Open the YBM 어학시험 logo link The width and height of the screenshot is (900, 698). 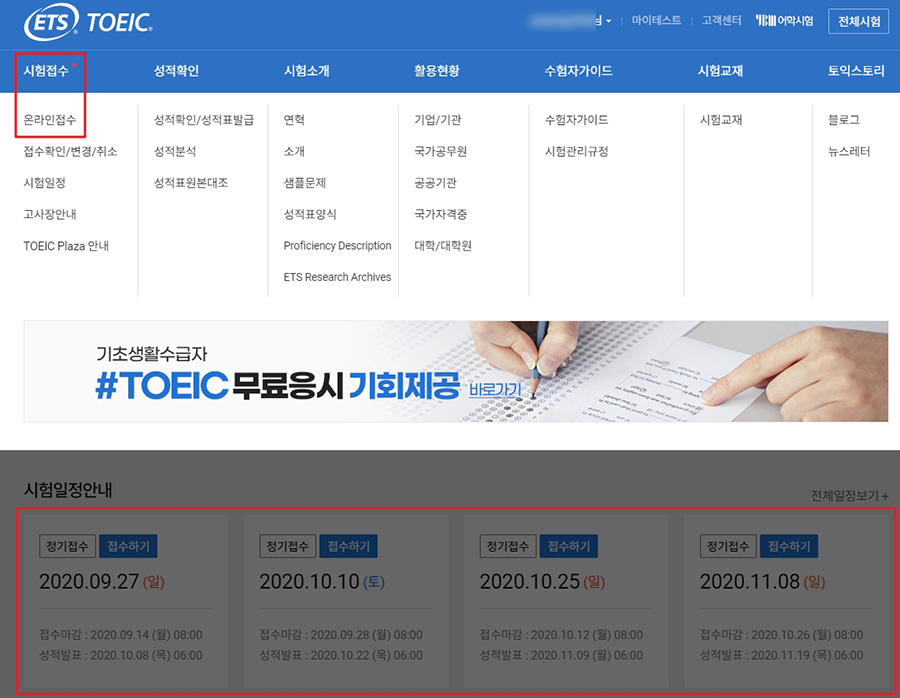[784, 21]
